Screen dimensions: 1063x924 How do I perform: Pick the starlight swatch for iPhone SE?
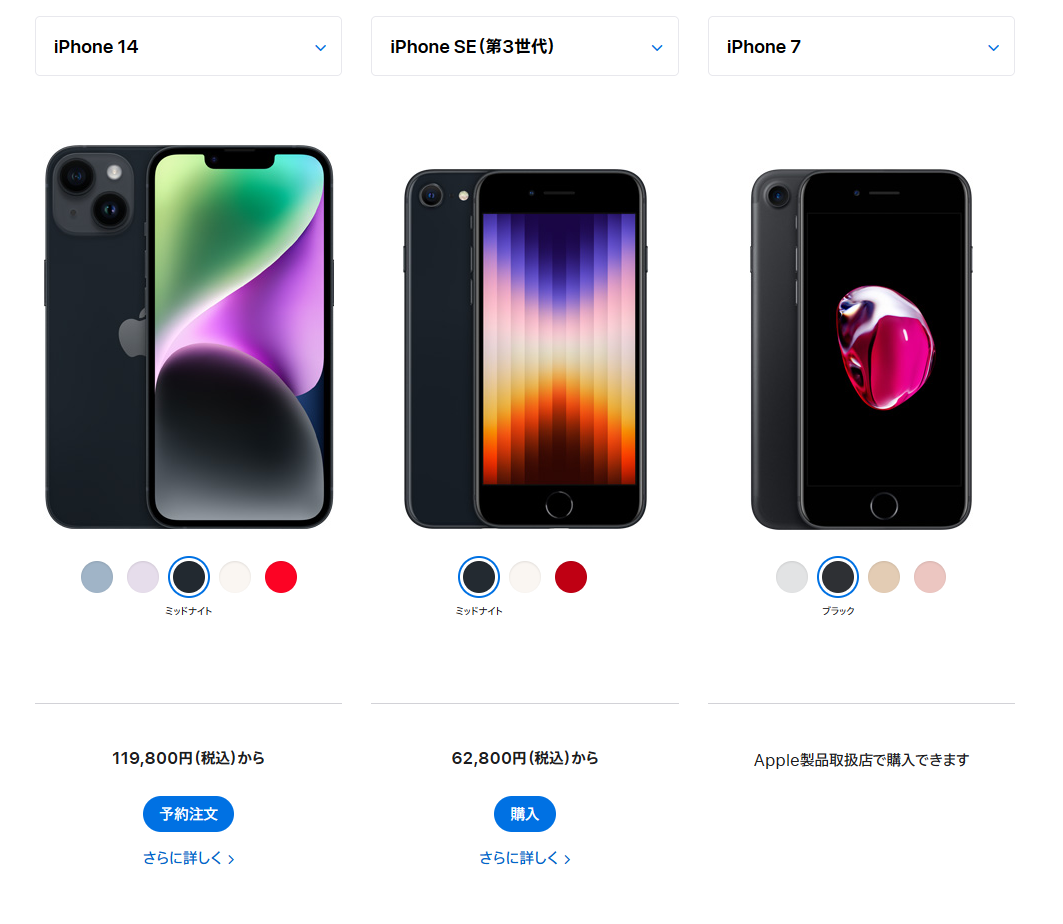(525, 577)
